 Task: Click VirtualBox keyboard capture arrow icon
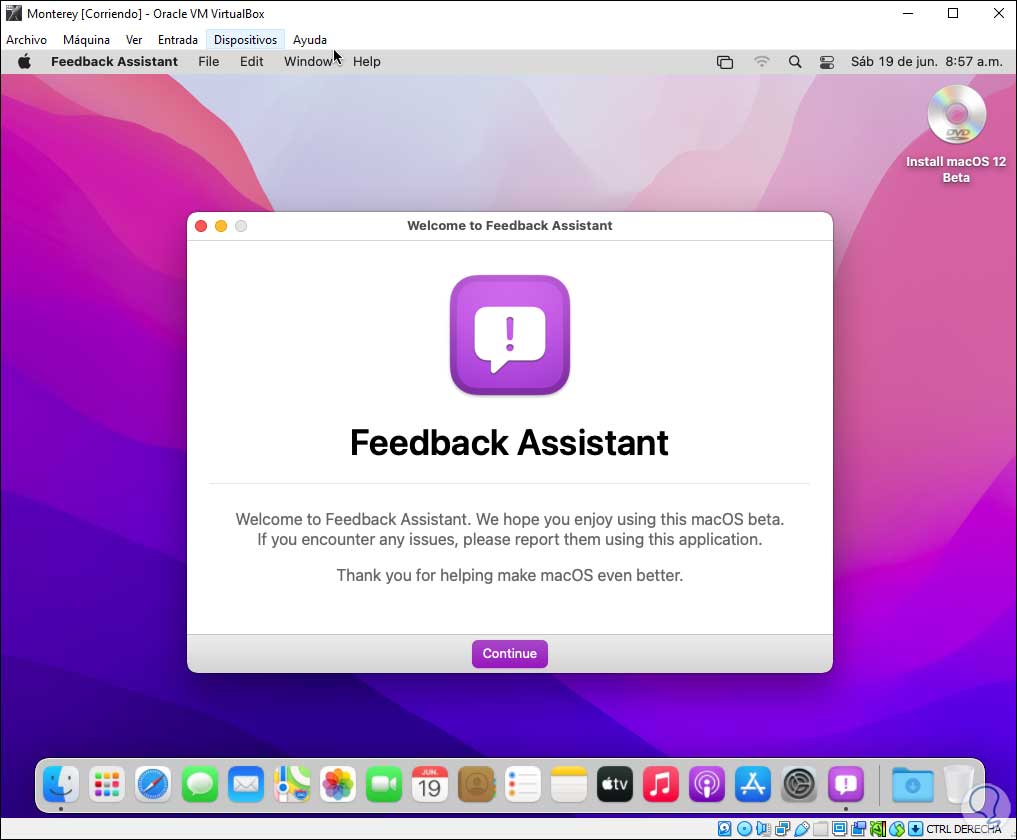click(x=915, y=828)
